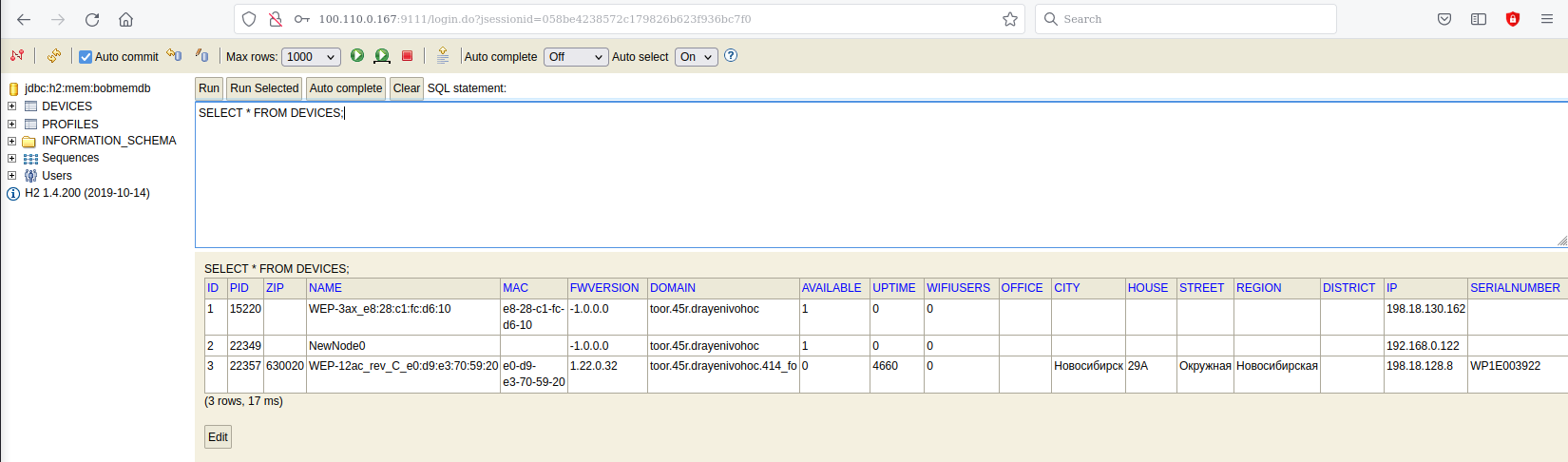The image size is (1568, 462).
Task: Select INFORMATION_SCHEMA label in tree
Action: pos(109,141)
